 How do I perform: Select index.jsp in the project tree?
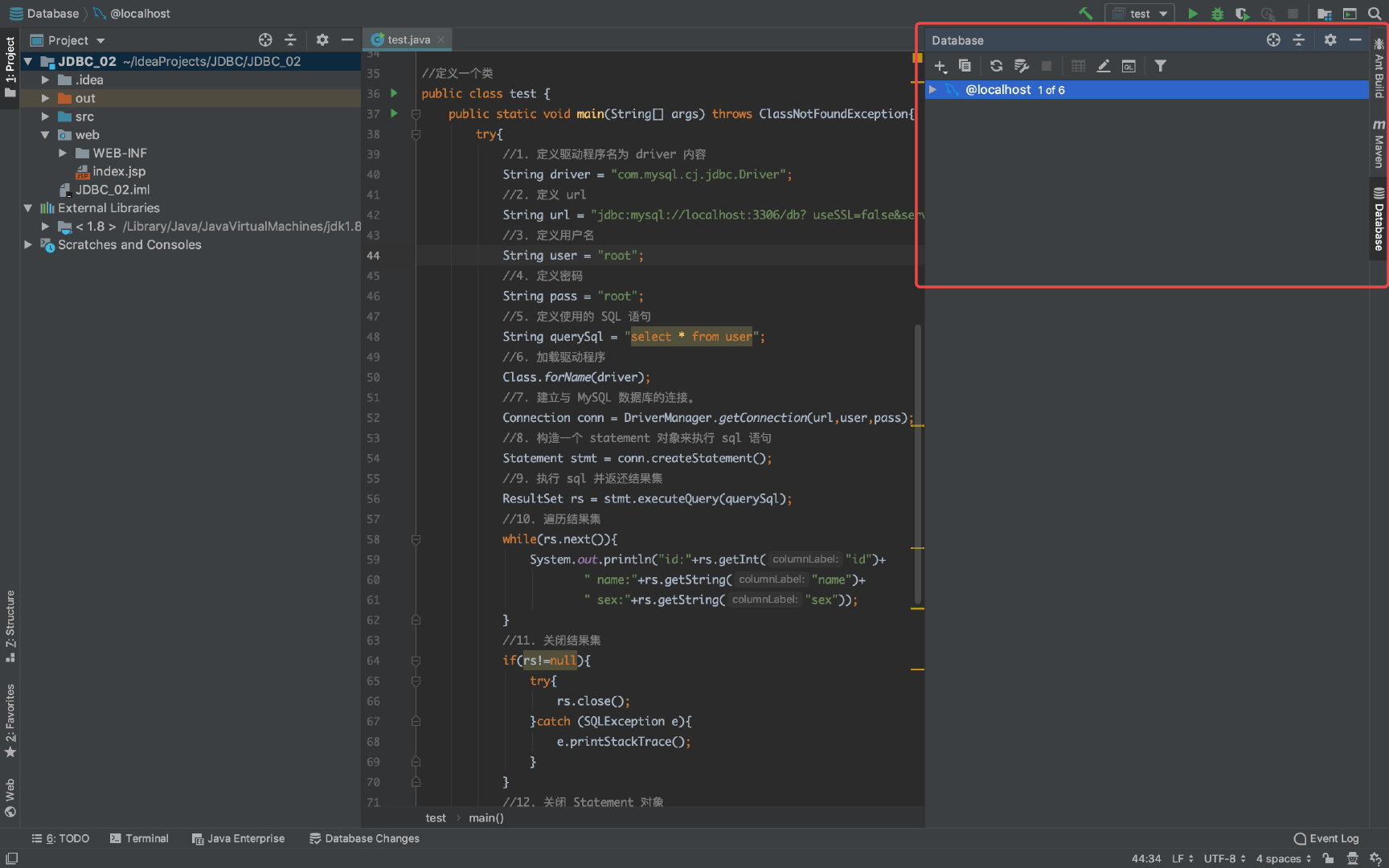[x=118, y=171]
